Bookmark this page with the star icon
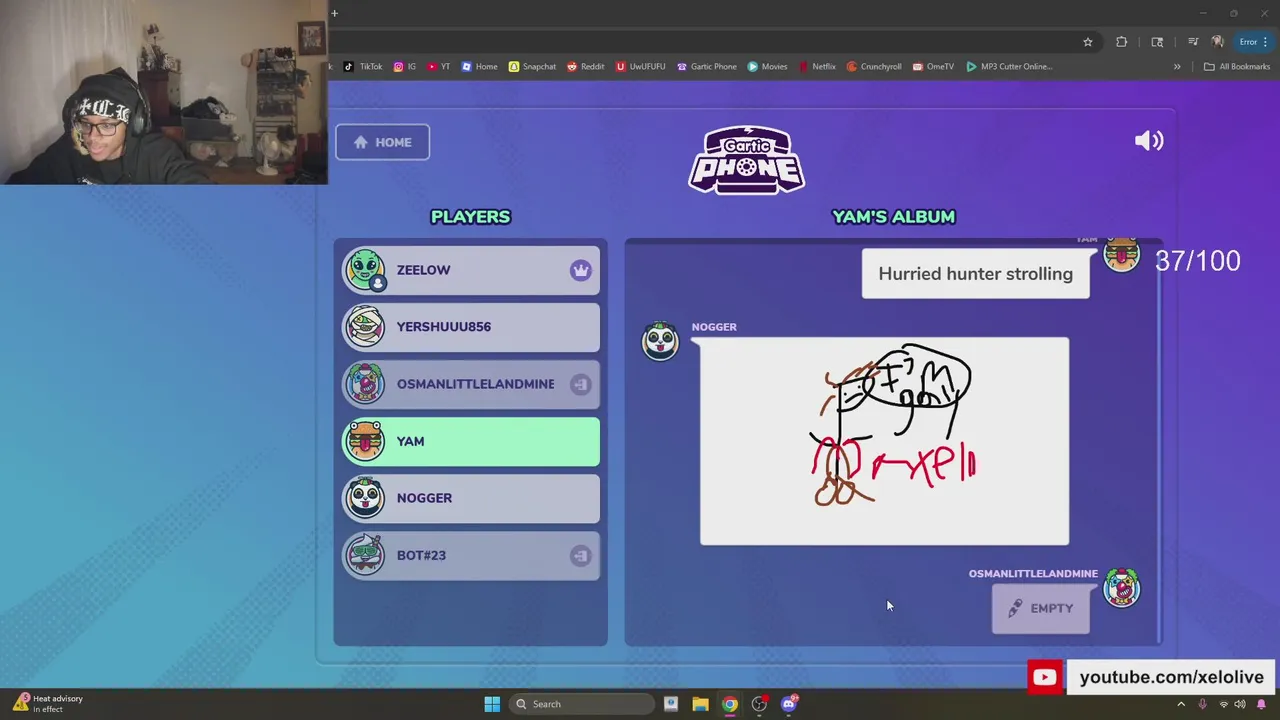Viewport: 1280px width, 720px height. click(1087, 42)
